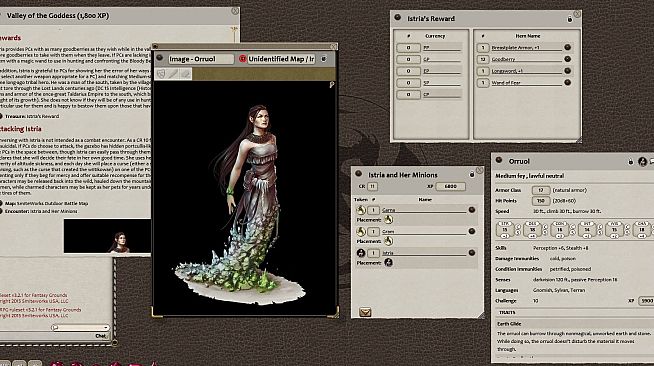Select the shield mask tool on image toolbar
This screenshot has width=654, height=366.
tap(161, 74)
